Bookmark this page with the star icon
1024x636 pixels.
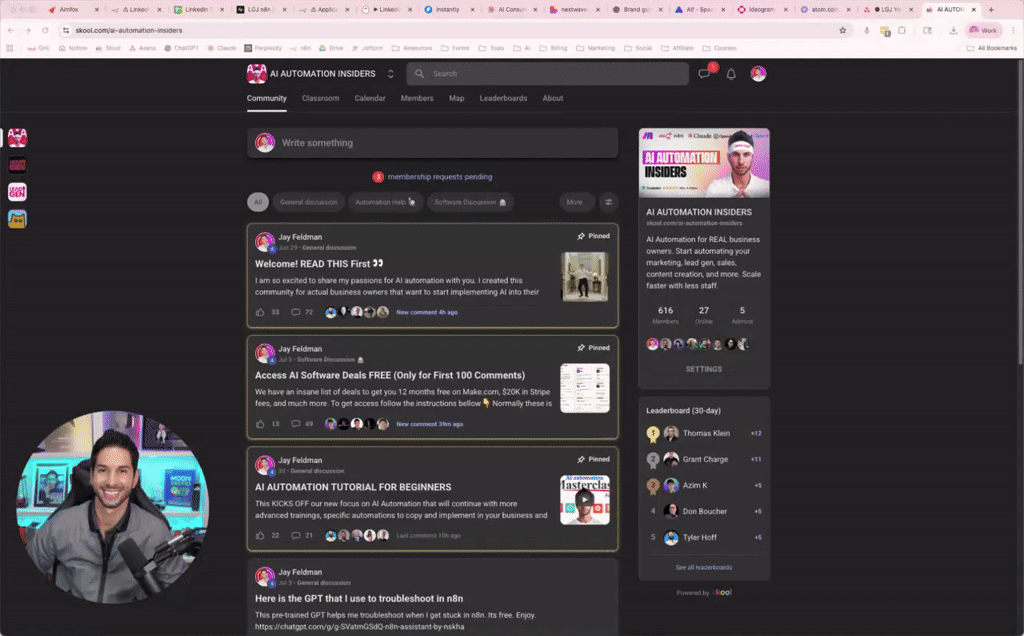point(842,30)
